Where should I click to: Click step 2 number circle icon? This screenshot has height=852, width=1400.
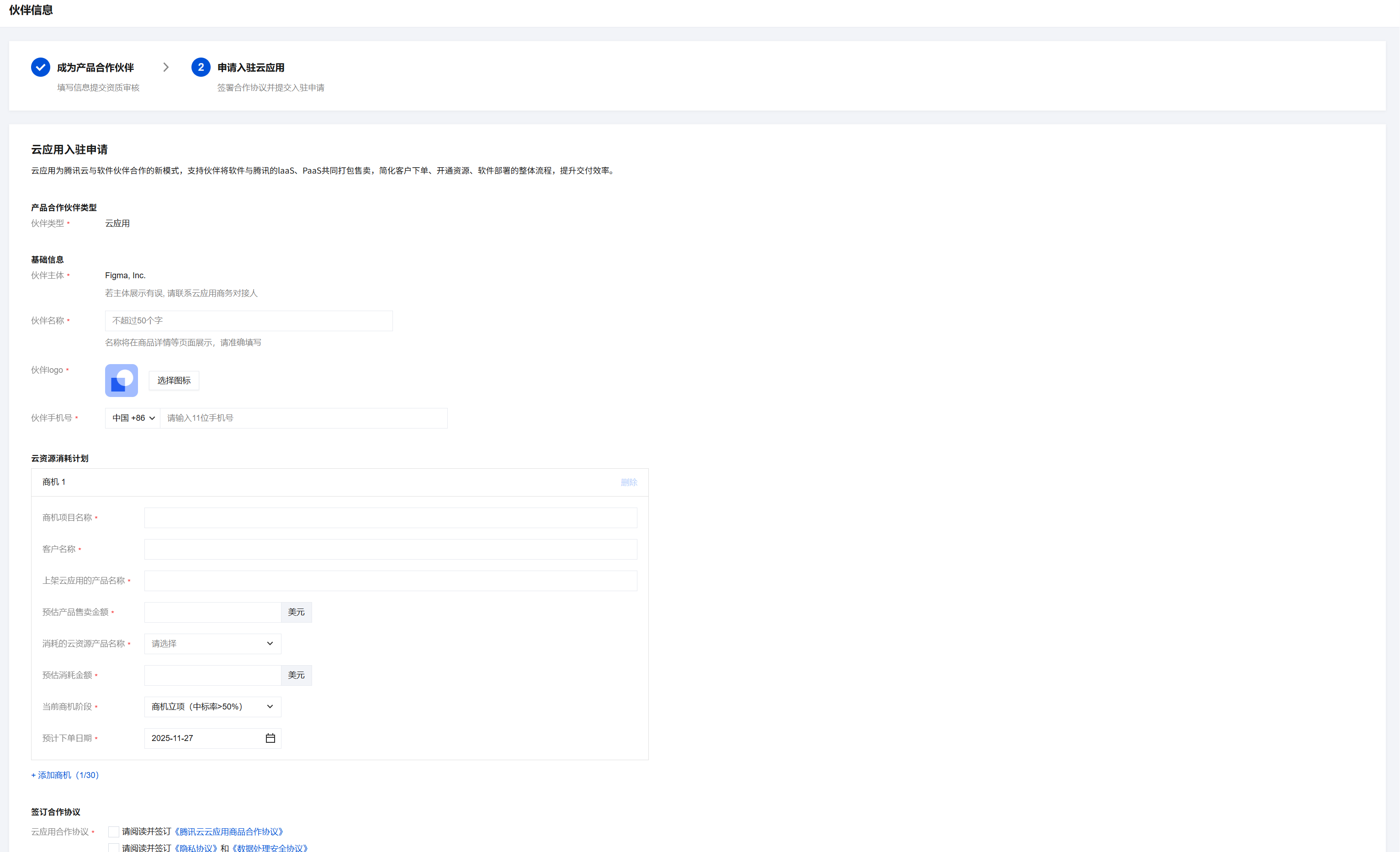point(201,67)
